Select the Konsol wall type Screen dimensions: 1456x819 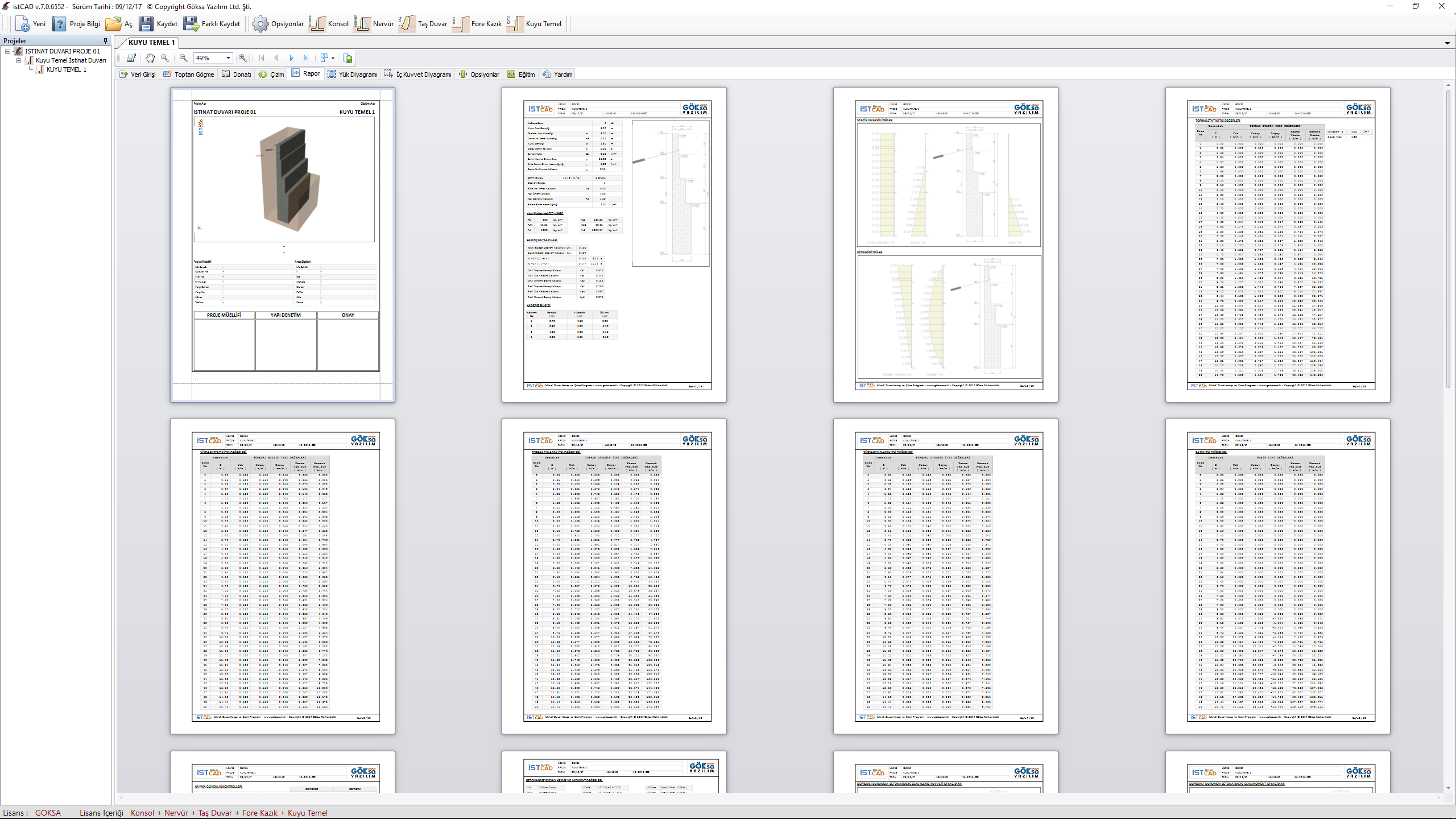329,24
